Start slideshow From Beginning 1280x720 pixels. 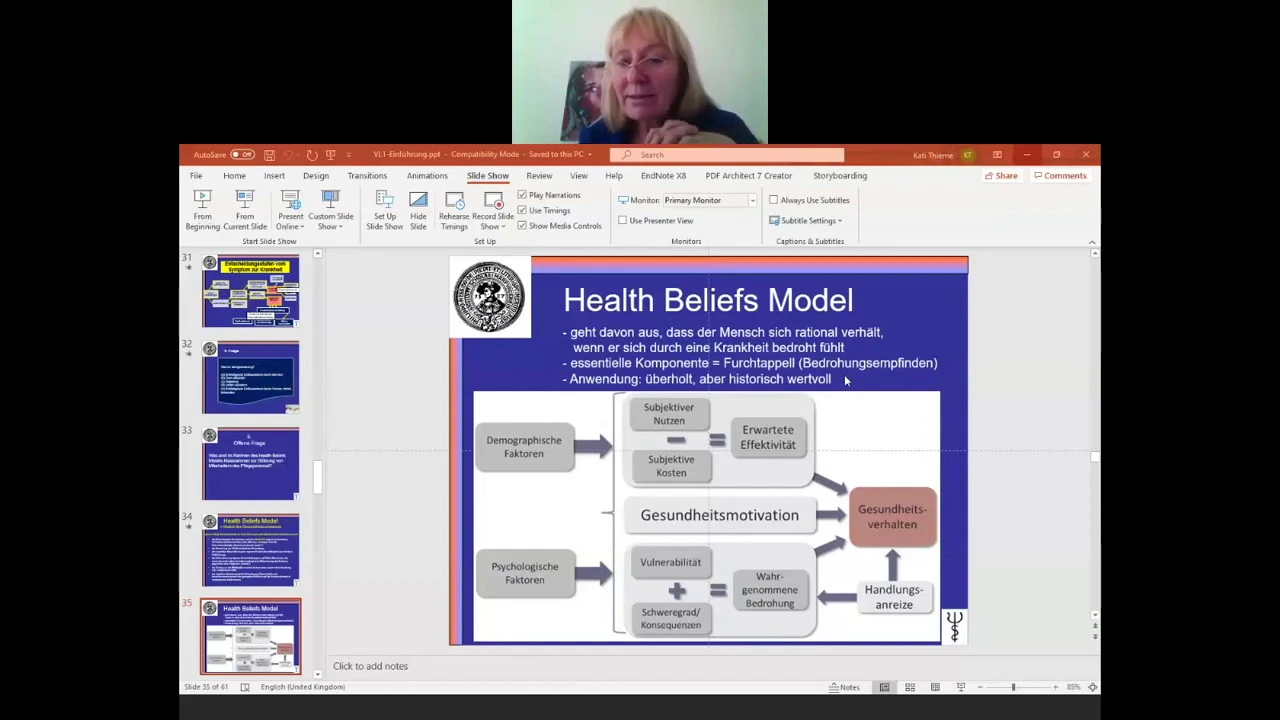pos(202,210)
